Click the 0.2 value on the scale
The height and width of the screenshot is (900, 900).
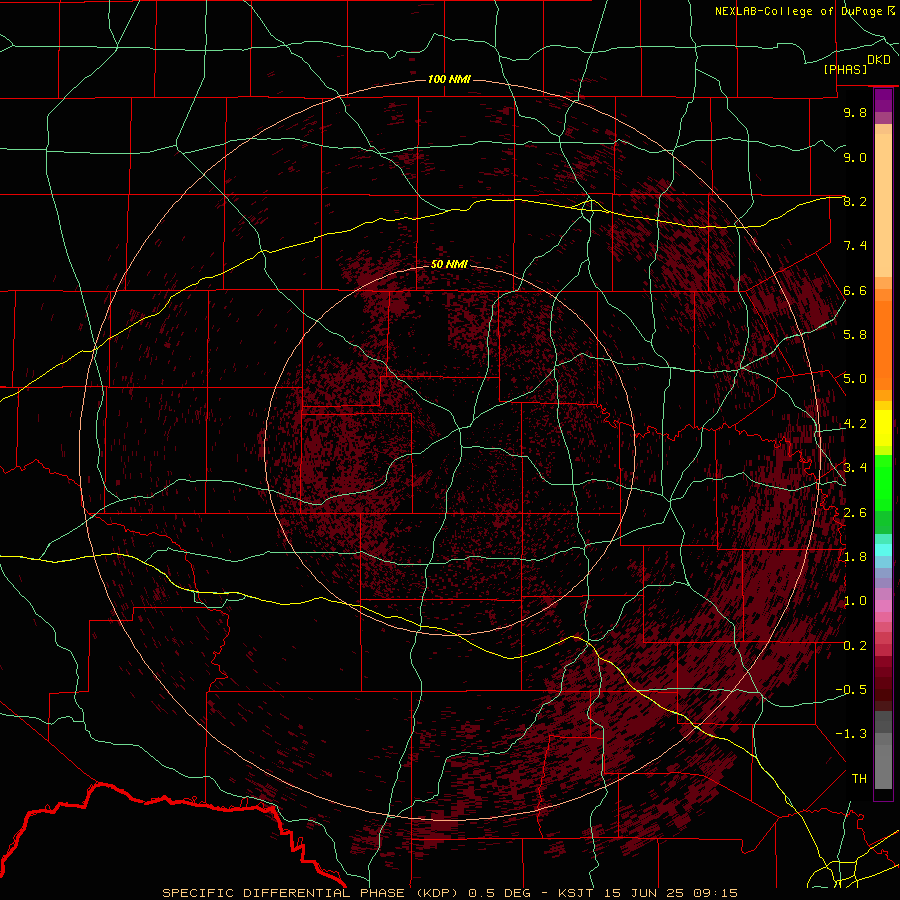(855, 646)
